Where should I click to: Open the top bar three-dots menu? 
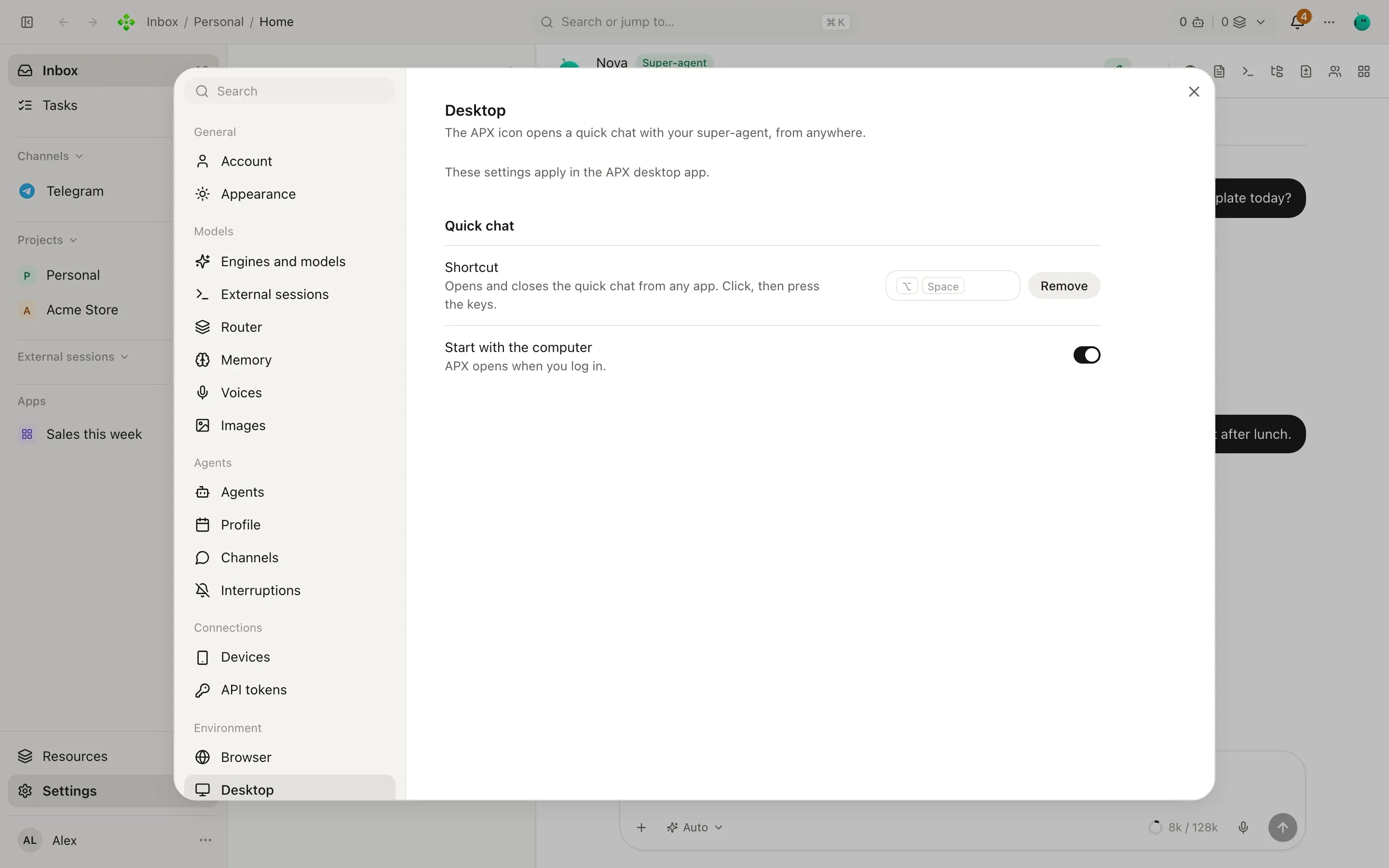1329,22
